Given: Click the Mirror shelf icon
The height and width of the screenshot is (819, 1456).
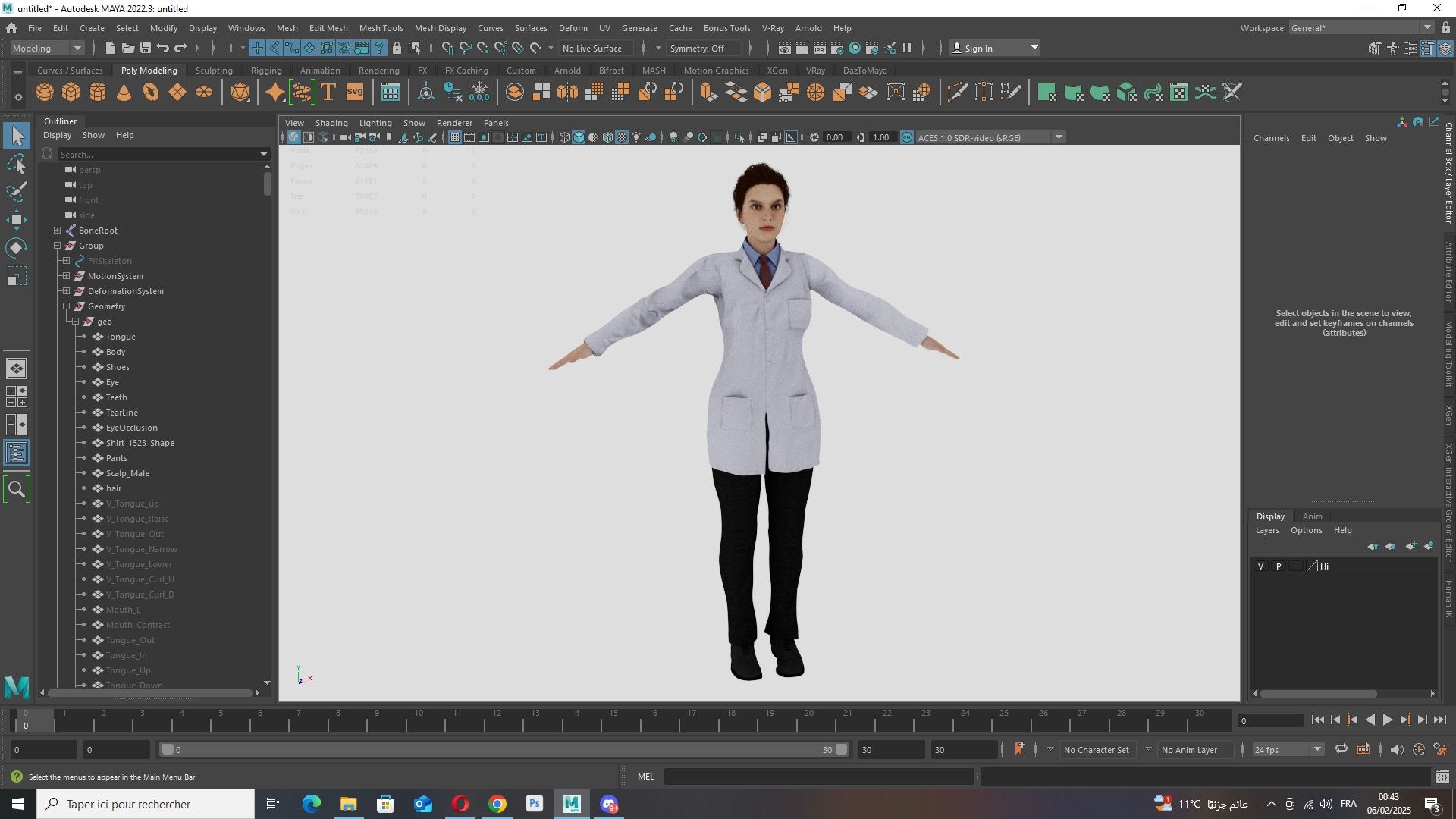Looking at the screenshot, I should click(x=568, y=93).
